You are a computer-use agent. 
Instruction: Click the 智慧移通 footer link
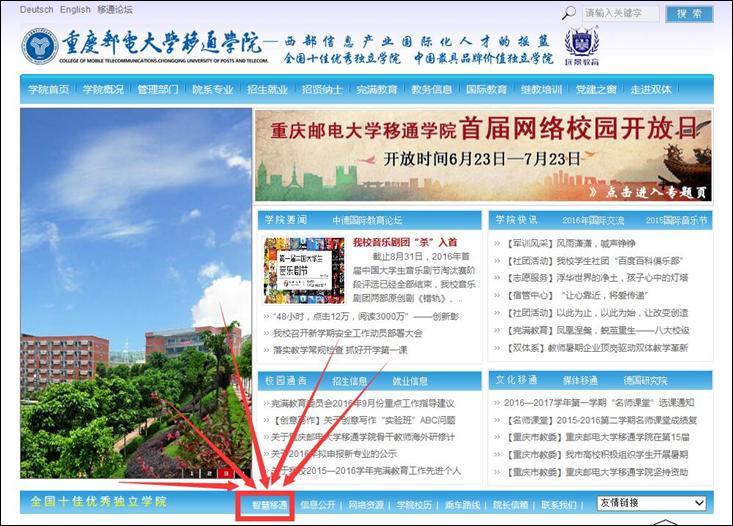coord(265,504)
